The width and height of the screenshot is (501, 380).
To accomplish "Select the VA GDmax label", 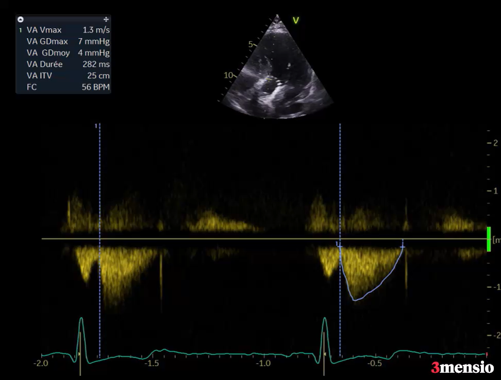I will (x=47, y=41).
